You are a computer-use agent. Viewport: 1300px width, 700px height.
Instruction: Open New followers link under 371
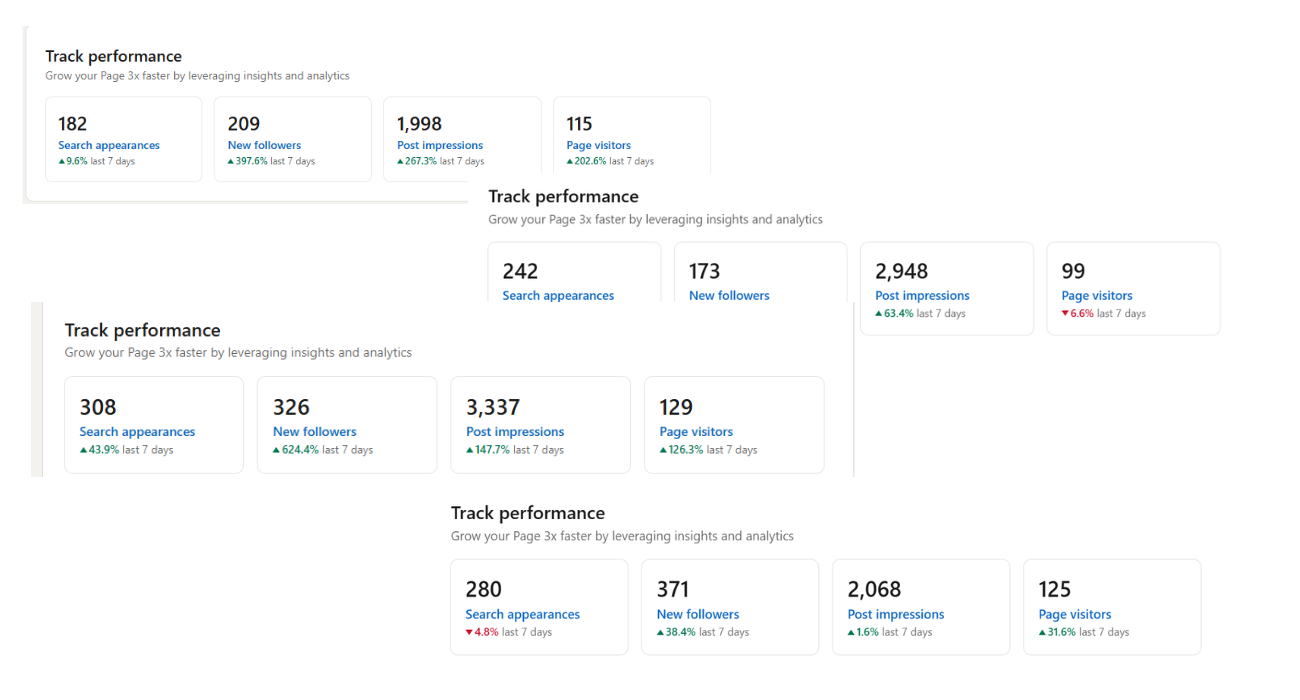coord(698,614)
